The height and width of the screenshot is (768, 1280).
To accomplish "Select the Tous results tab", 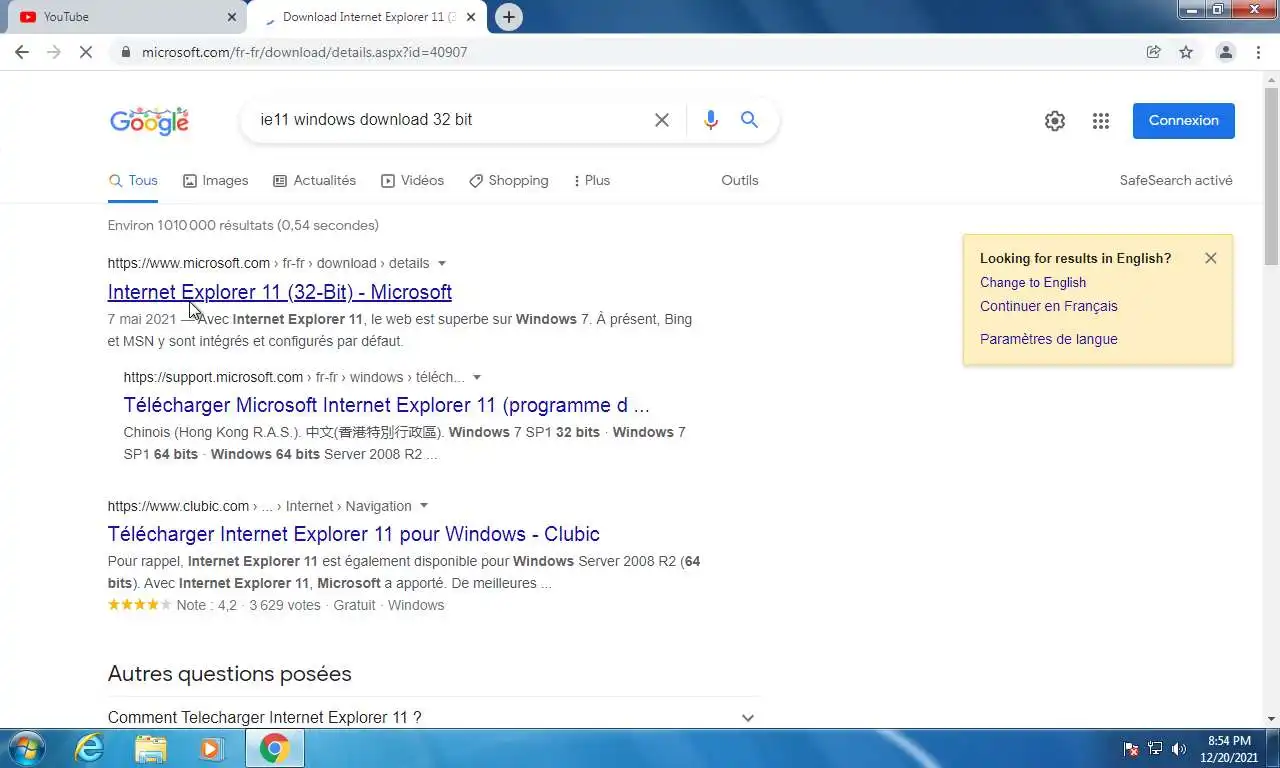I will pos(133,181).
